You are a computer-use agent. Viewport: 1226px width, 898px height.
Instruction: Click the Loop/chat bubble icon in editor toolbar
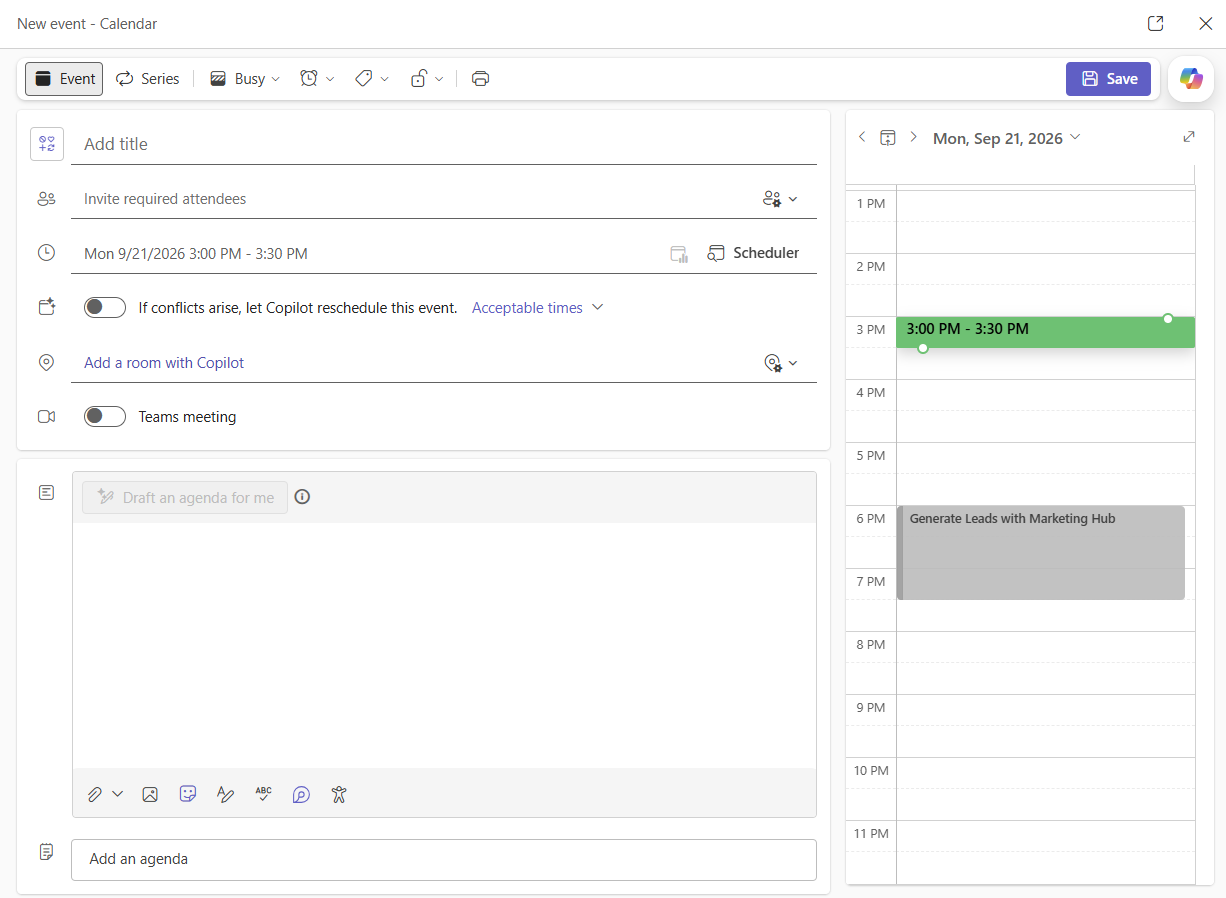(301, 794)
